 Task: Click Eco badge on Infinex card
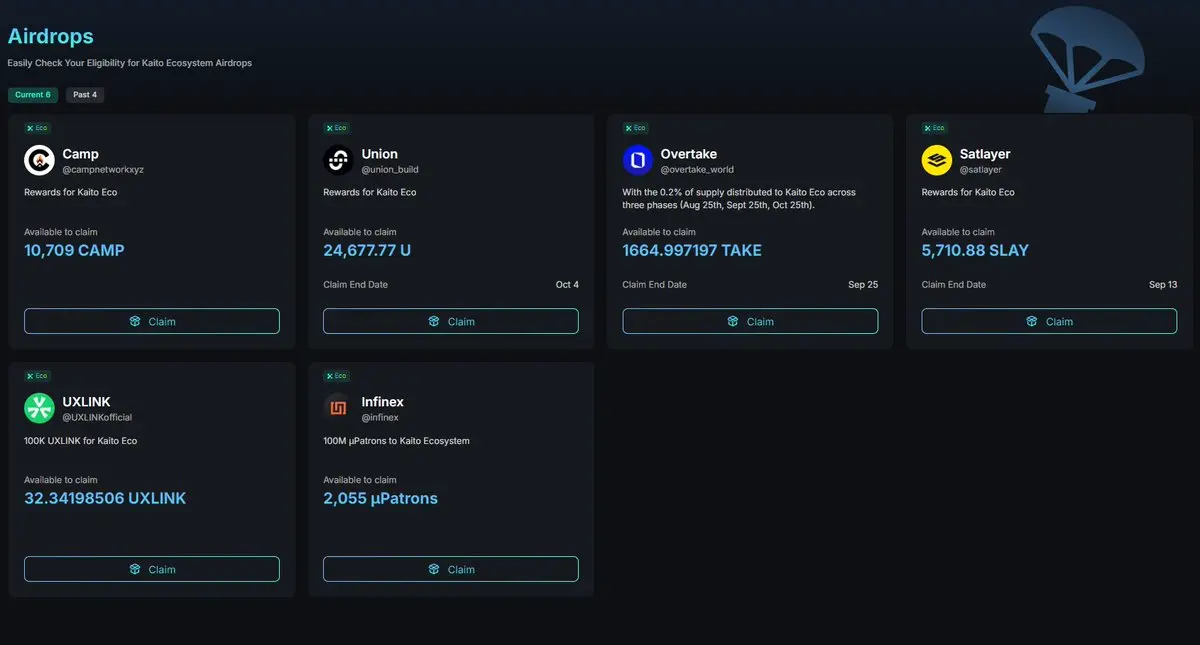pos(336,376)
